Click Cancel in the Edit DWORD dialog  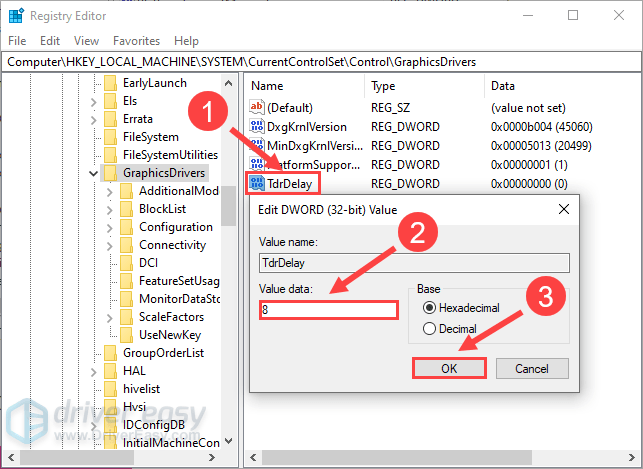pos(531,368)
